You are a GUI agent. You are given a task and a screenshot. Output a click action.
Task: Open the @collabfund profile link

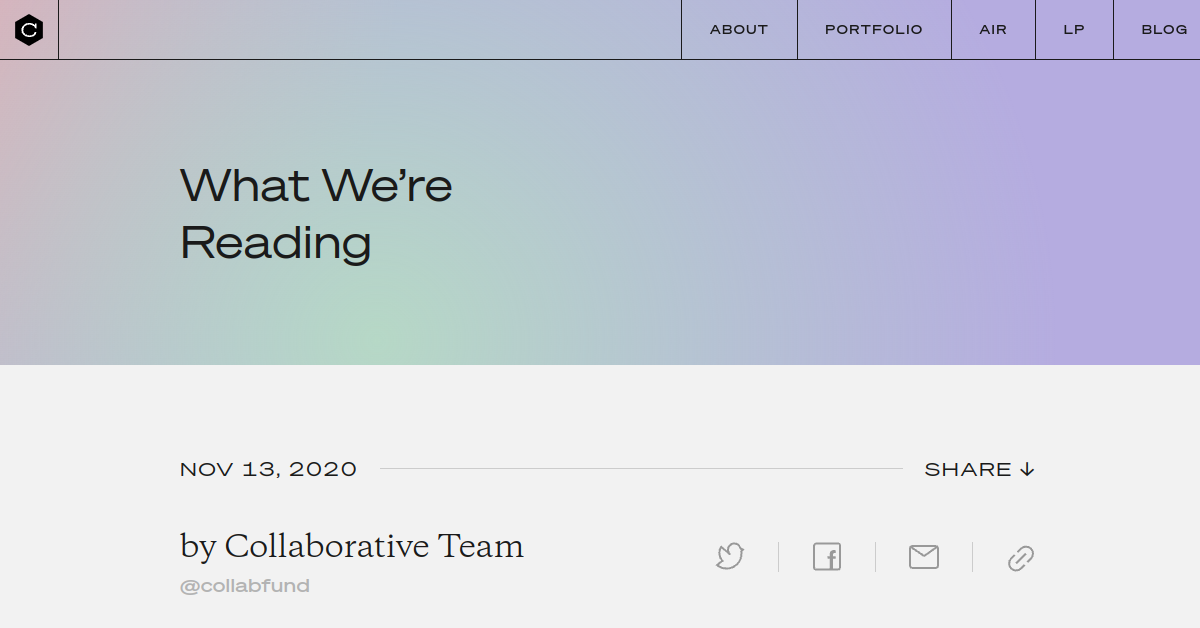click(244, 585)
